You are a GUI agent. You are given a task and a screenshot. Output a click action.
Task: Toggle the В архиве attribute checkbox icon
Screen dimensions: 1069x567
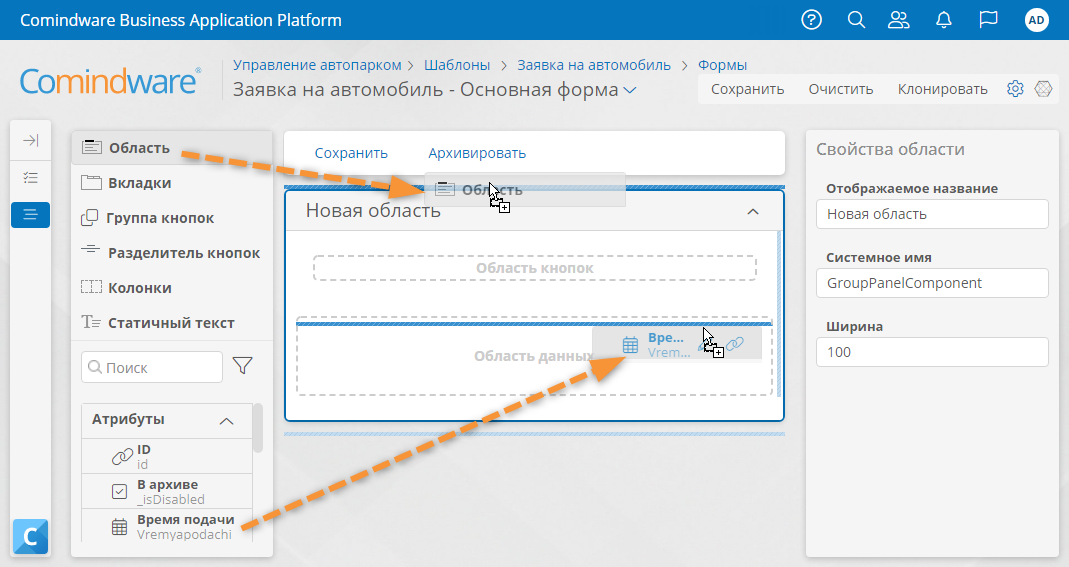119,491
